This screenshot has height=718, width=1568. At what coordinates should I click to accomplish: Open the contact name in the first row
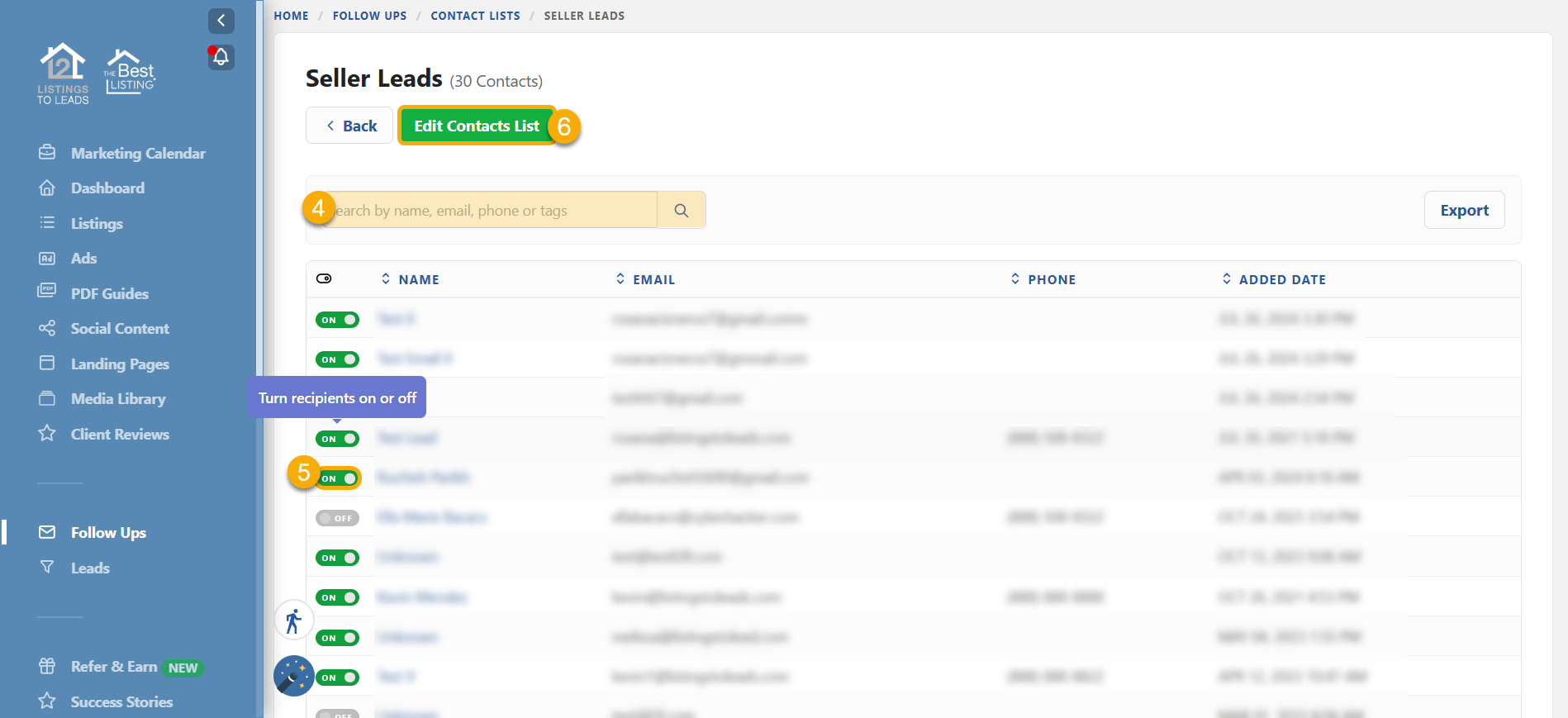[x=396, y=319]
